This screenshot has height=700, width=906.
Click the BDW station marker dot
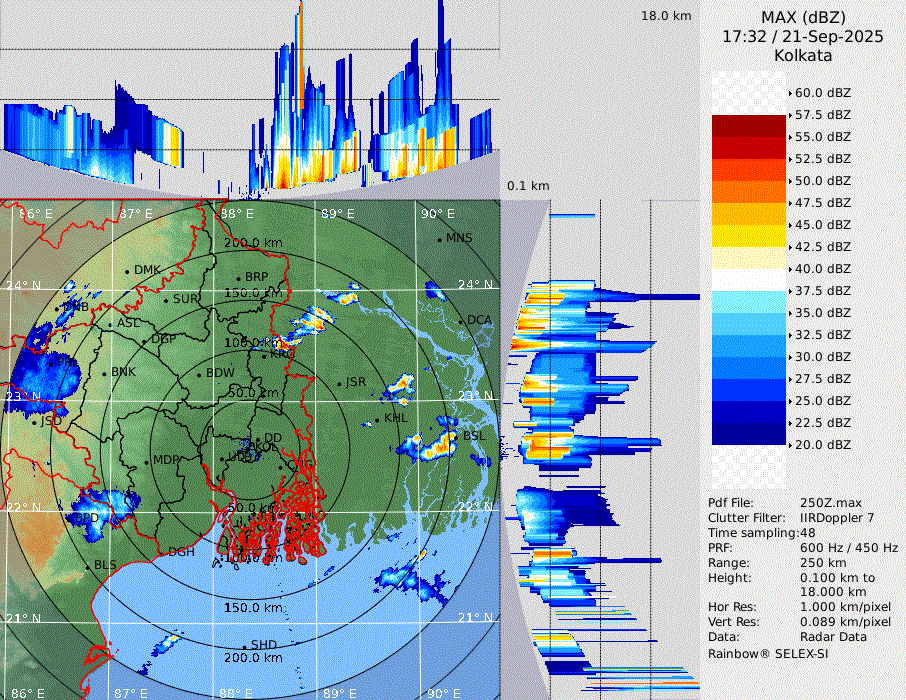tap(199, 374)
